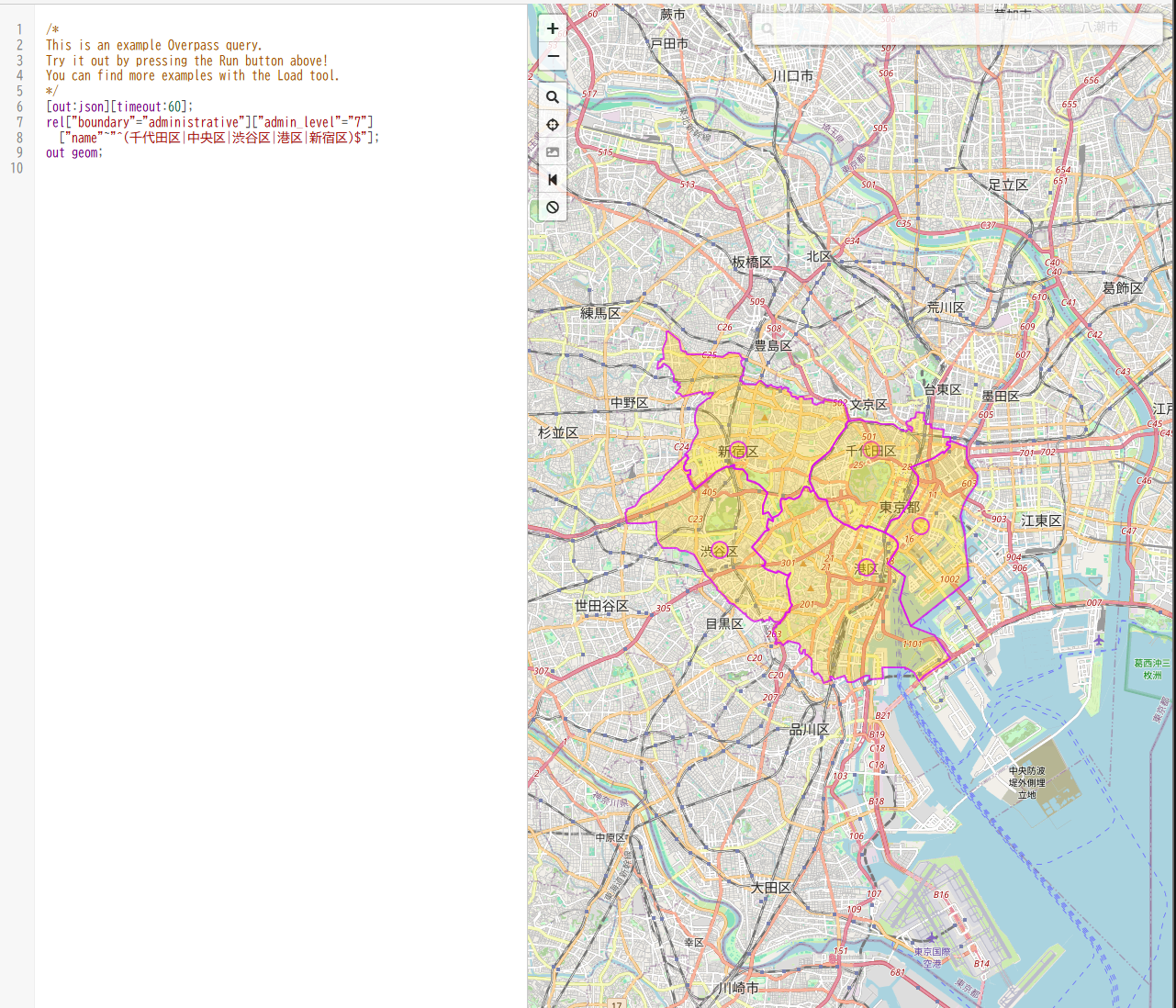Click the circular marker east of 東京都 label
The image size is (1176, 1008).
(x=921, y=526)
